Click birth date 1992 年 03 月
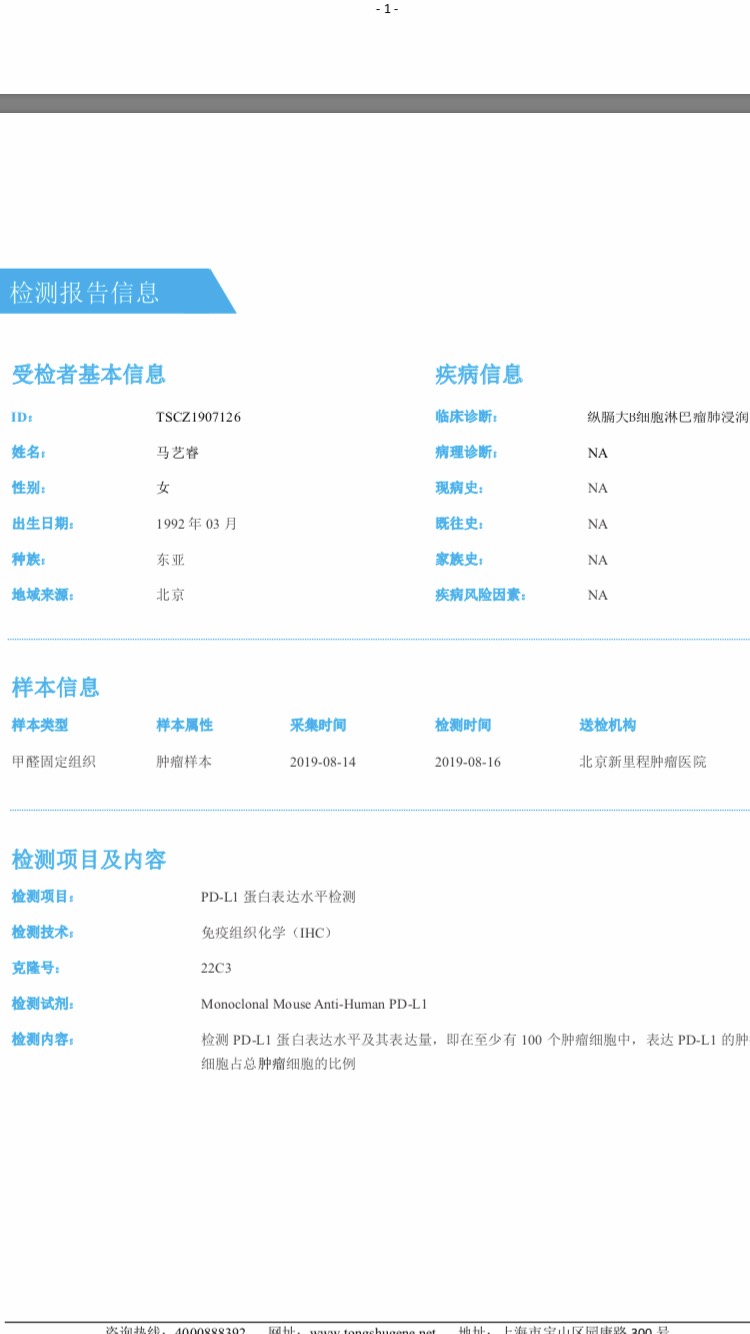 [x=197, y=524]
